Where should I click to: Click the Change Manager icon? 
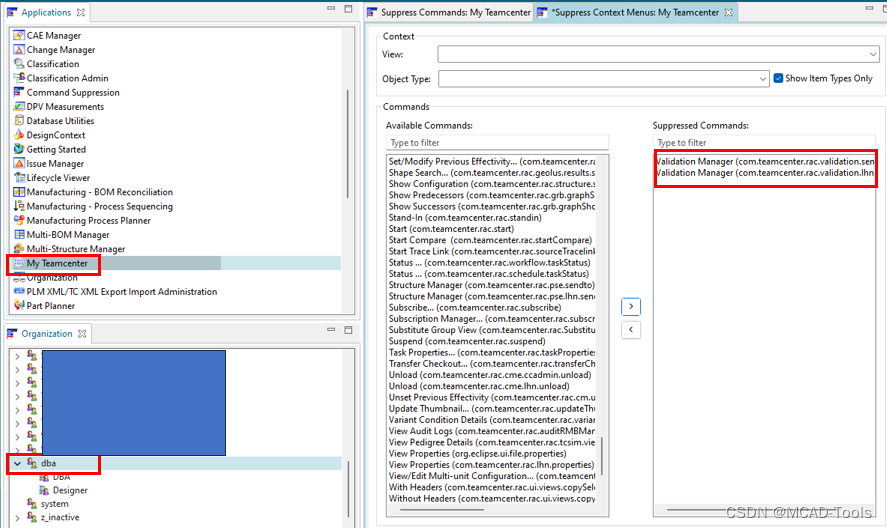pos(19,49)
